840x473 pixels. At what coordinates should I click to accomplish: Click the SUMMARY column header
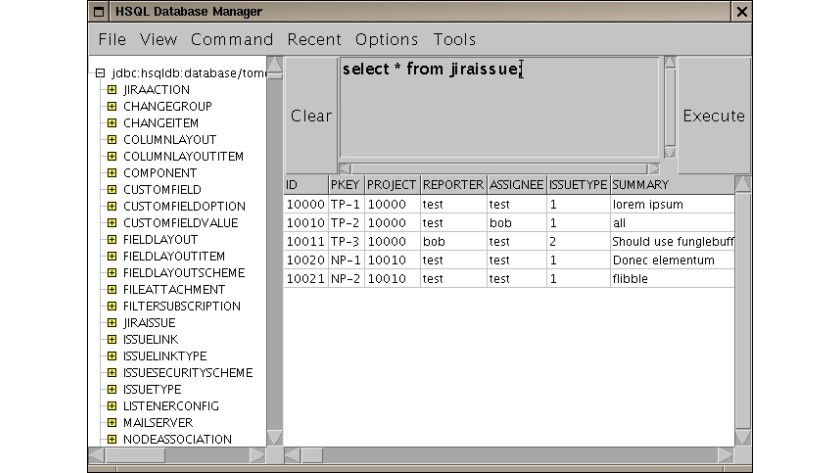[672, 185]
